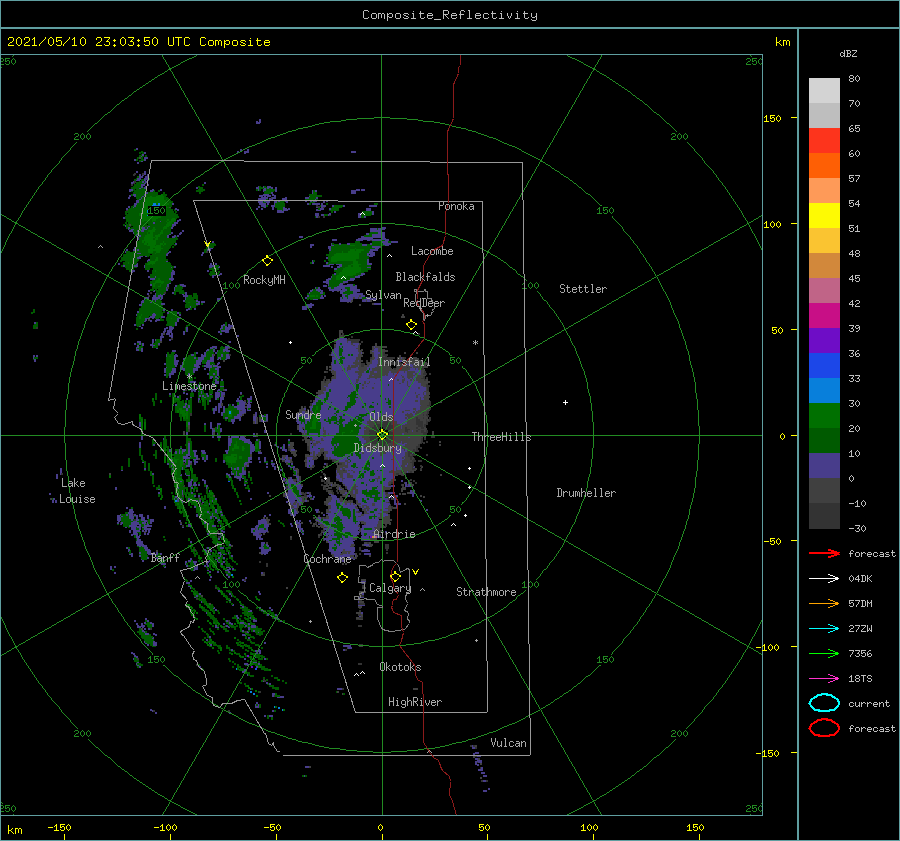The width and height of the screenshot is (900, 841).
Task: Click the red forecast arrow in legend
Action: 824,553
